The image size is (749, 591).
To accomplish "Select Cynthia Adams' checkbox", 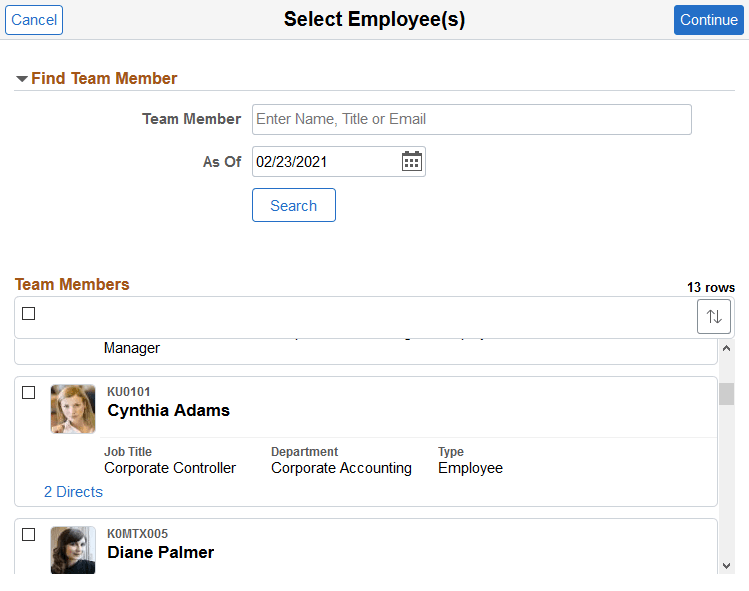I will click(x=29, y=392).
